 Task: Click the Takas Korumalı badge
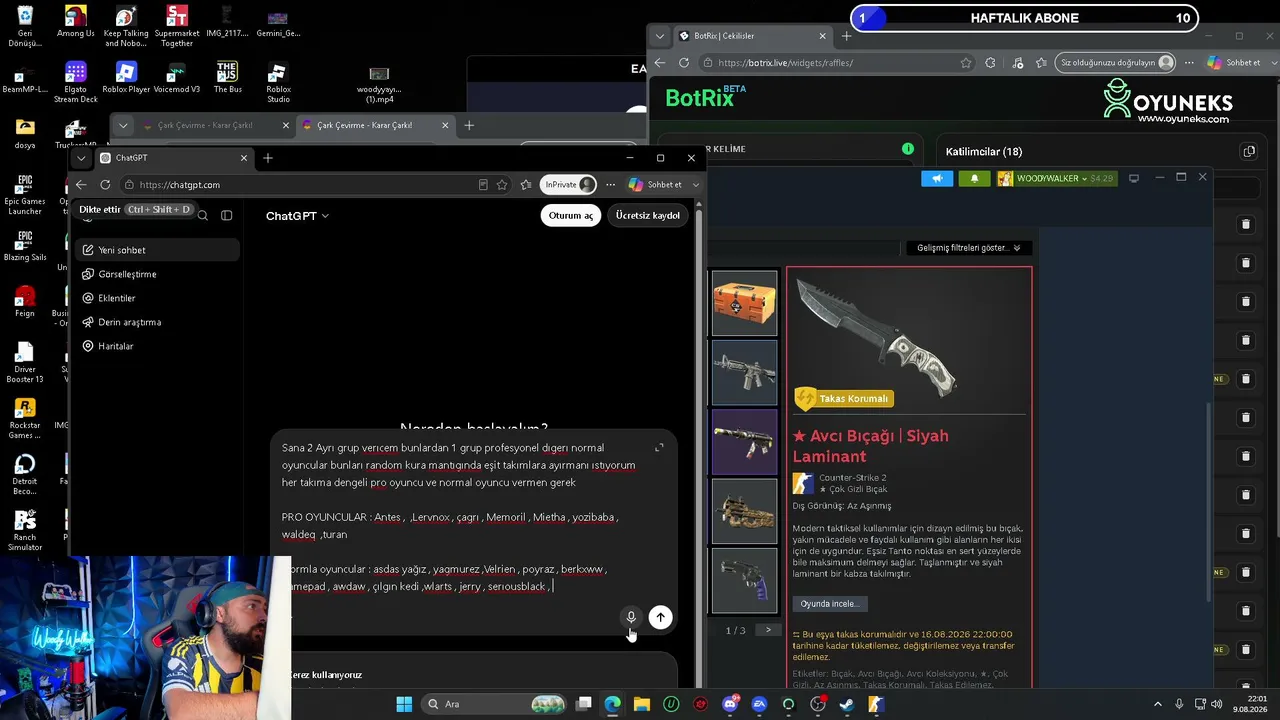(843, 399)
